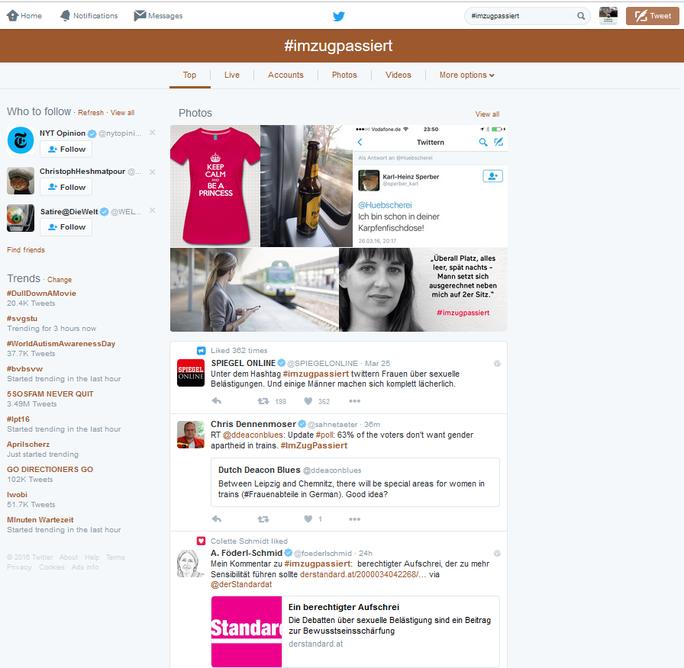Screen dimensions: 684x668
Task: Click View all in Who to follow
Action: coord(122,113)
